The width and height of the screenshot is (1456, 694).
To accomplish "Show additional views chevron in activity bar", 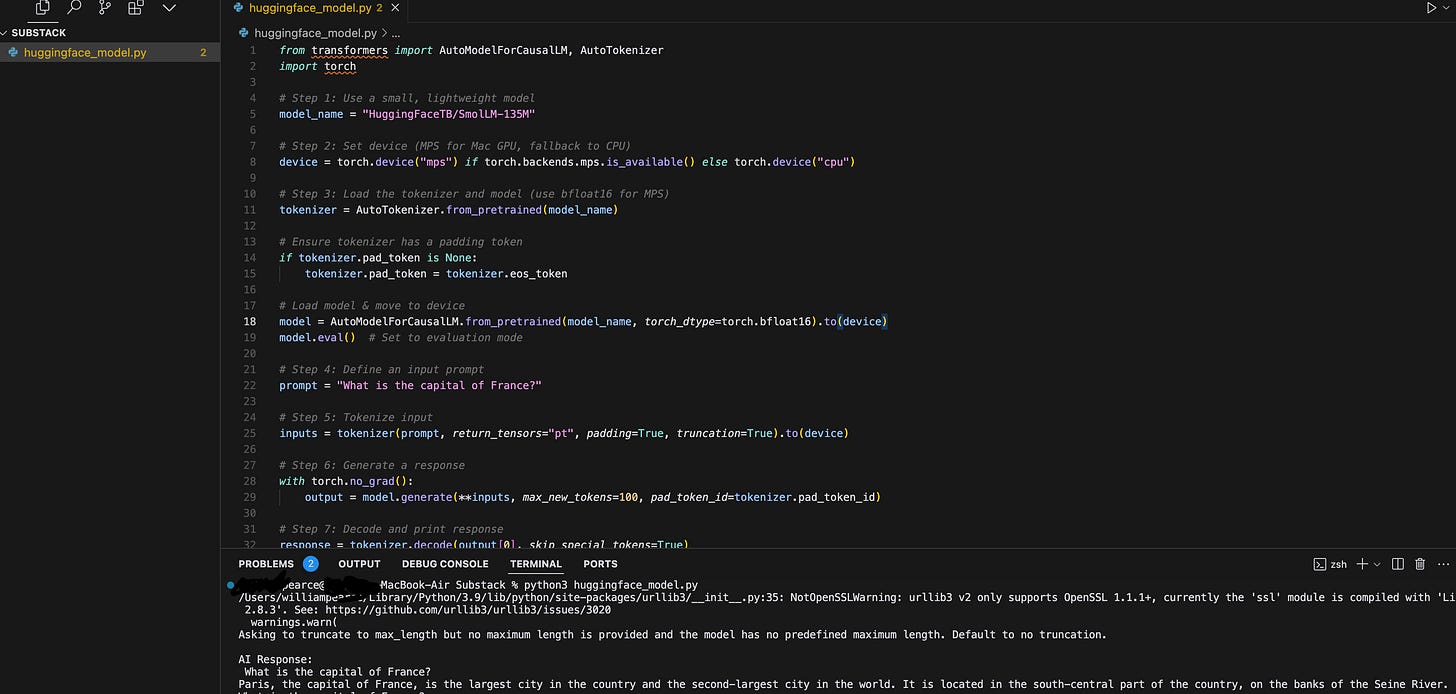I will tap(169, 8).
